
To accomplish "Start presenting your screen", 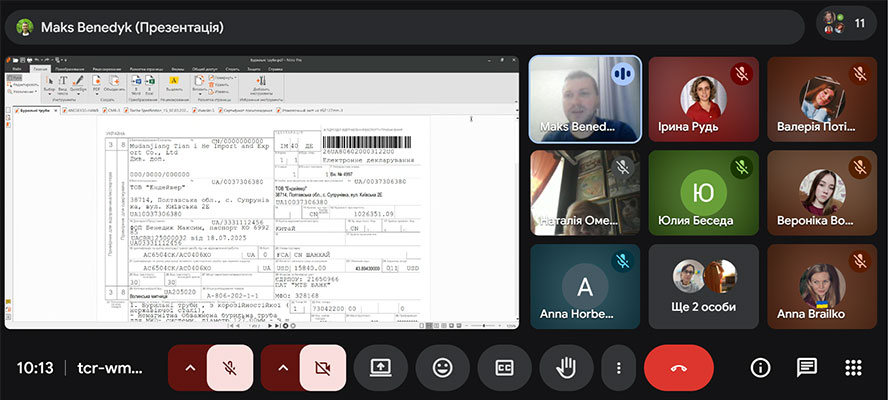I will coord(380,368).
